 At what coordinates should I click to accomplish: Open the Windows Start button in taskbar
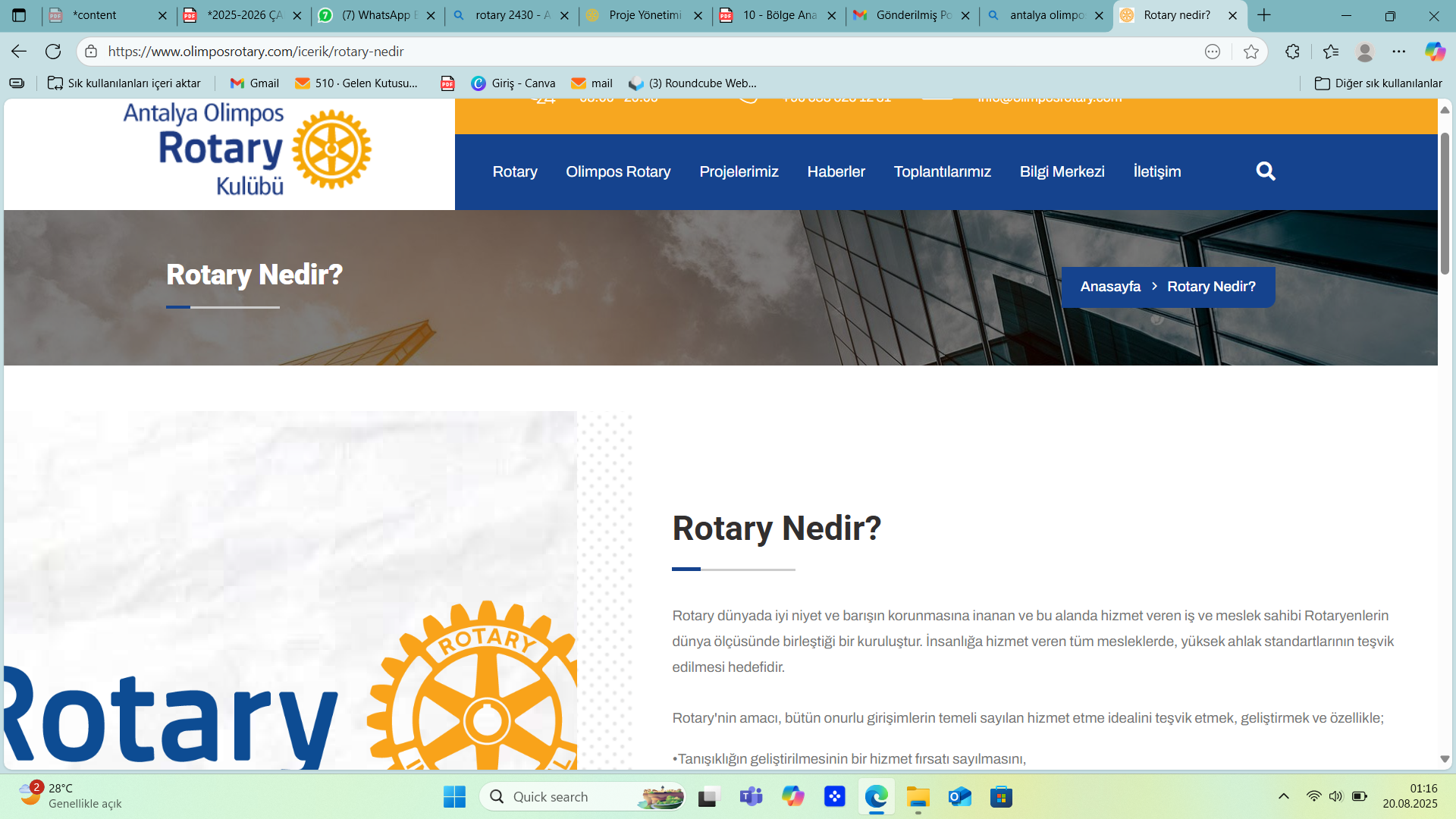454,797
